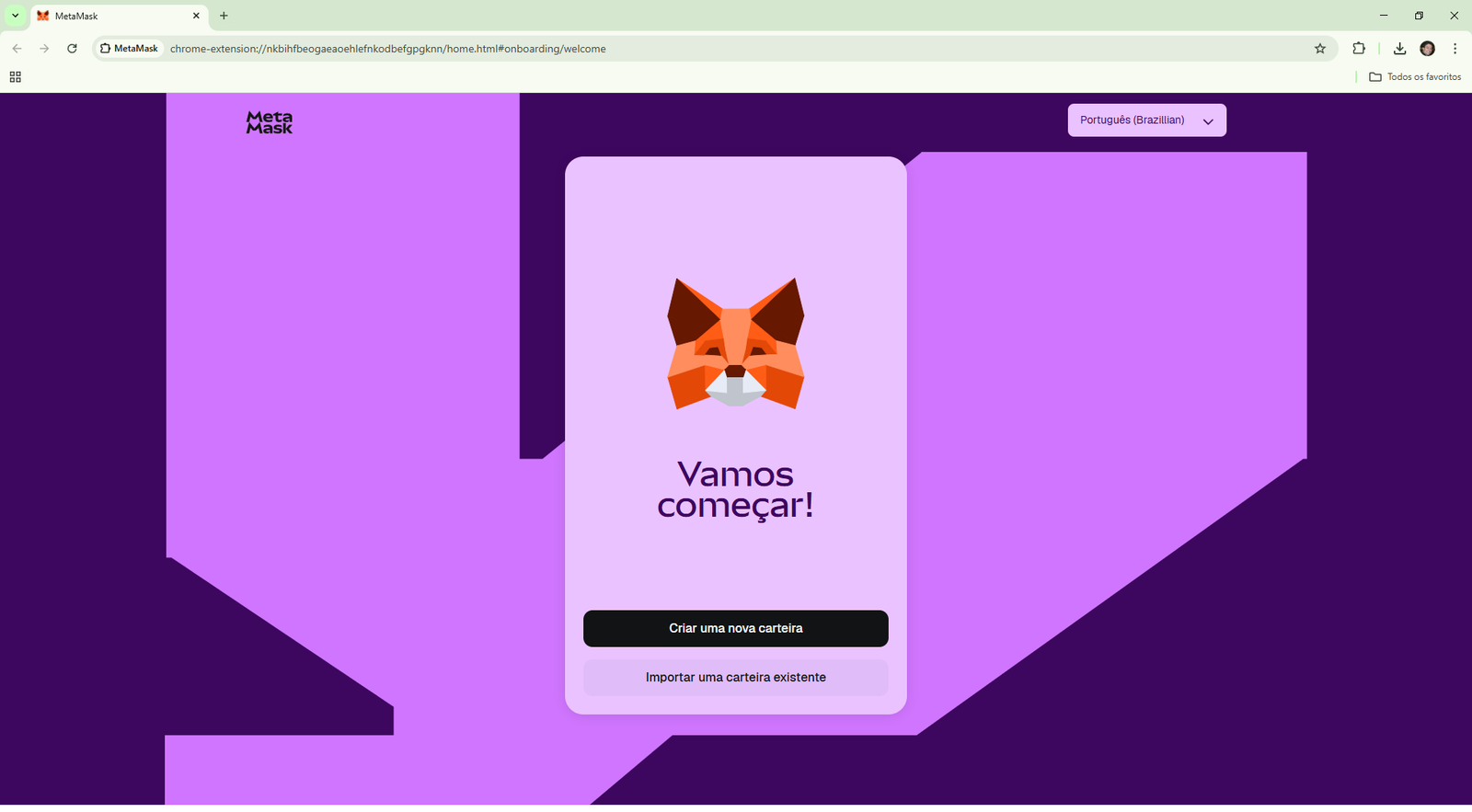Click the browser back arrow
1472x812 pixels.
pos(17,49)
